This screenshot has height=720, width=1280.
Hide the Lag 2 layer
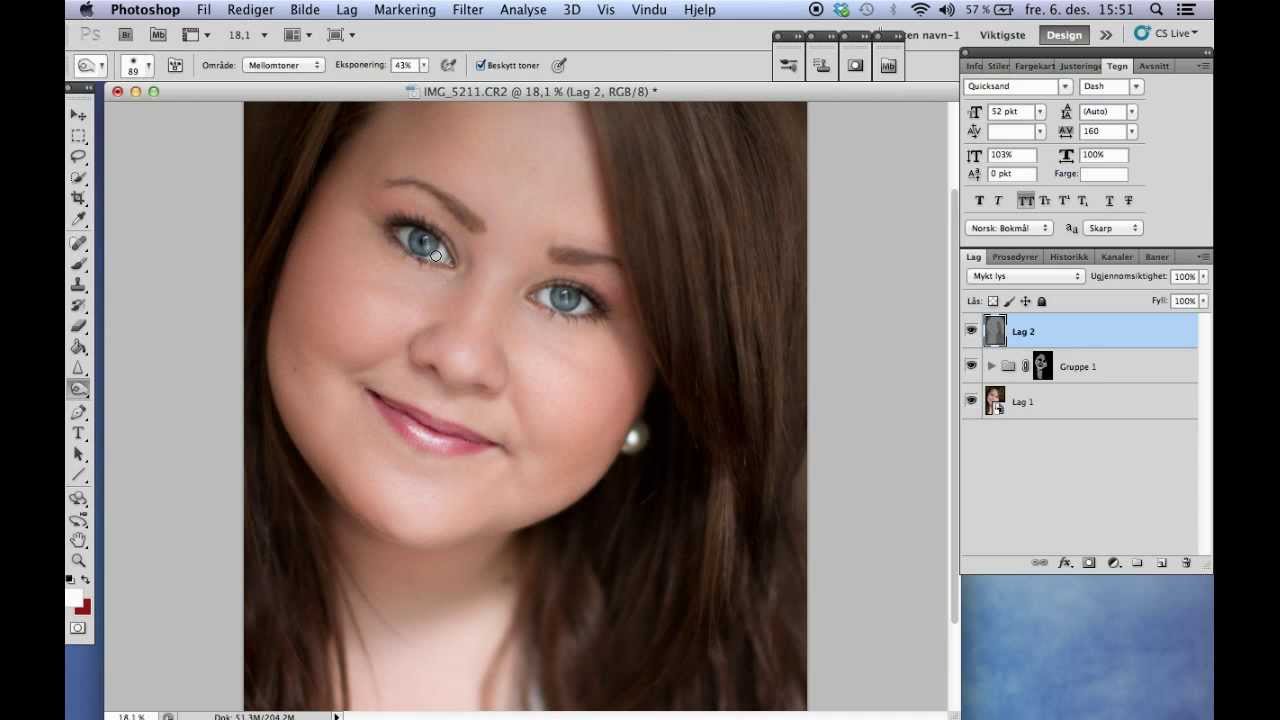pos(971,331)
